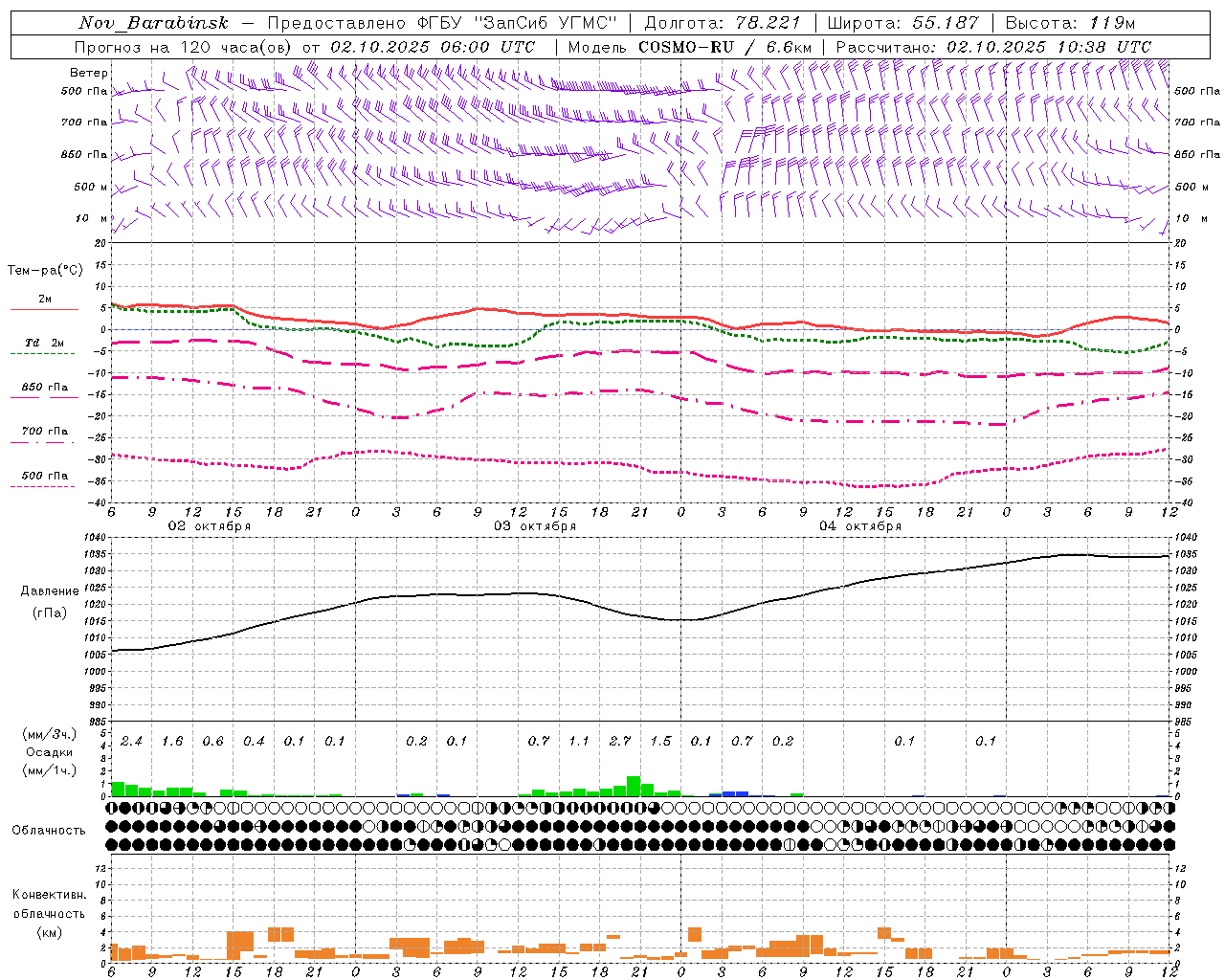The image size is (1225, 980).
Task: Click the '03 октября' date label
Action: [x=535, y=526]
